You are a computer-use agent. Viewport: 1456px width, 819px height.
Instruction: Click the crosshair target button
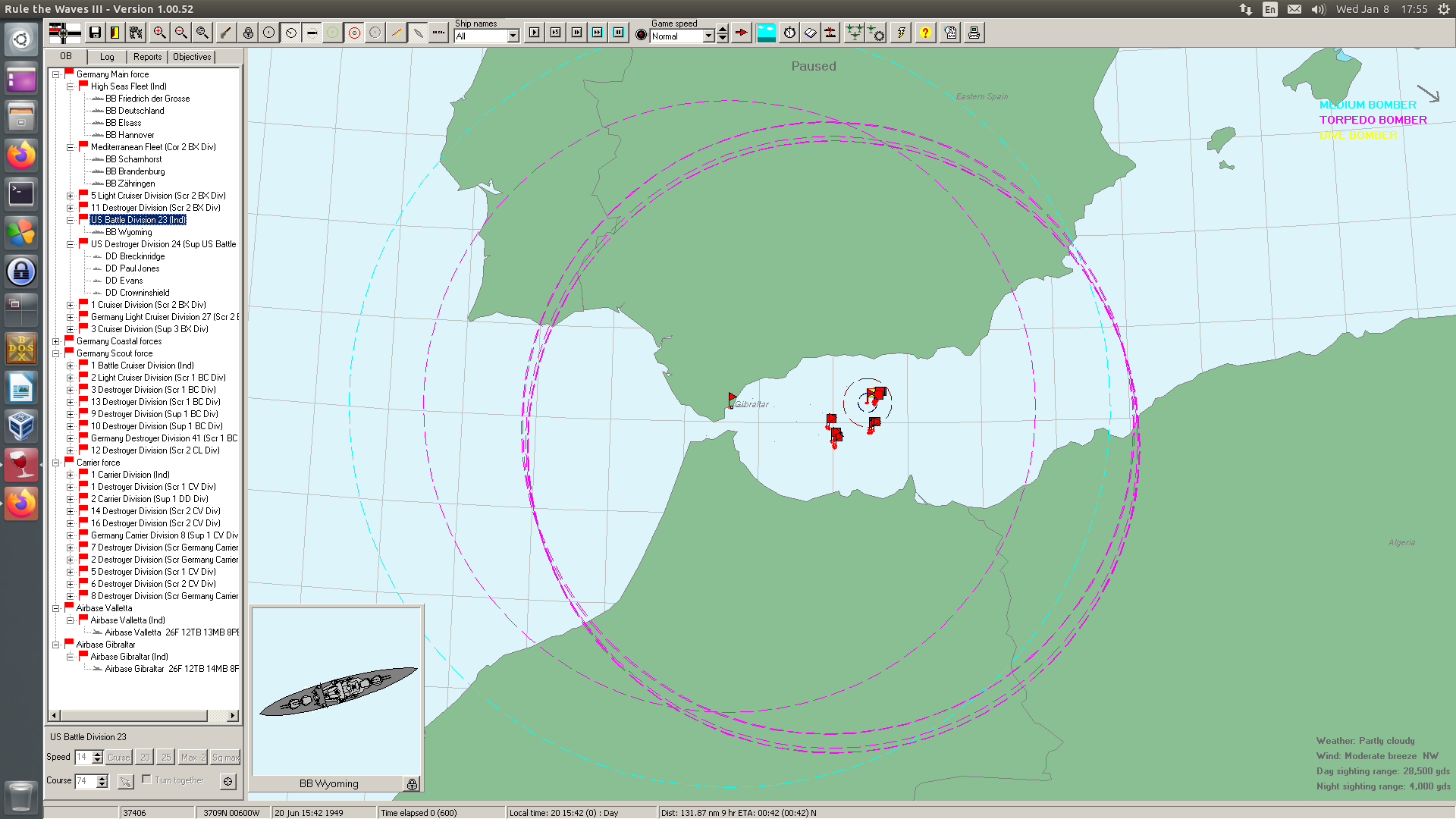[228, 781]
